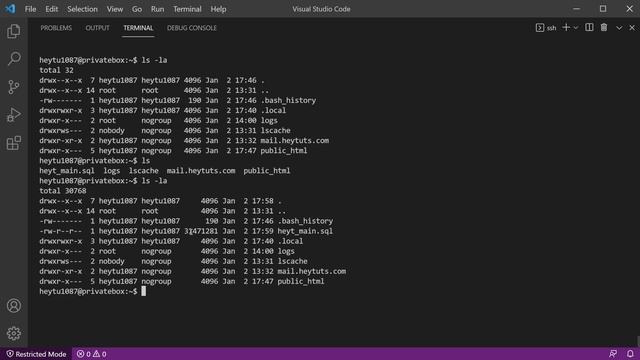Click lscache in plain ls output
The height and width of the screenshot is (360, 640).
144,171
